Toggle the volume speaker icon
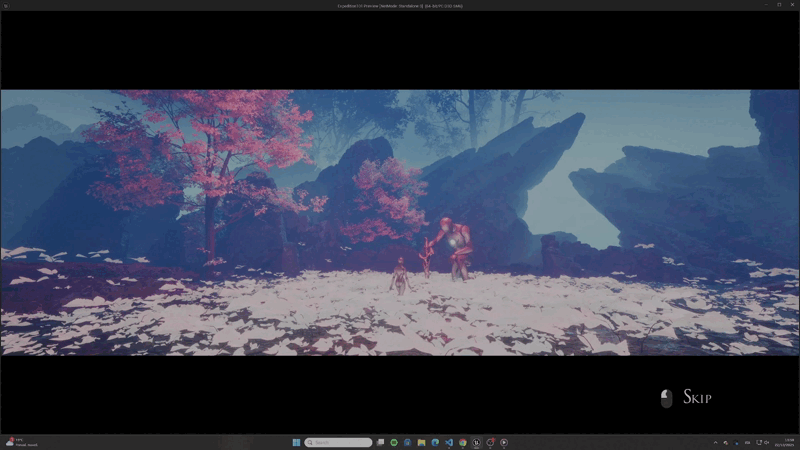Image resolution: width=800 pixels, height=450 pixels. (766, 442)
